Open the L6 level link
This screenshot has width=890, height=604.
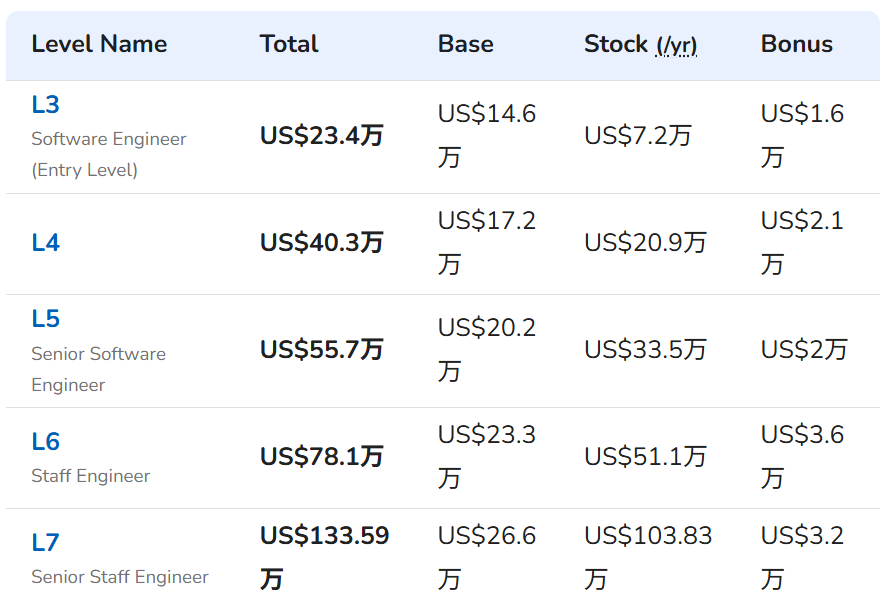point(45,442)
